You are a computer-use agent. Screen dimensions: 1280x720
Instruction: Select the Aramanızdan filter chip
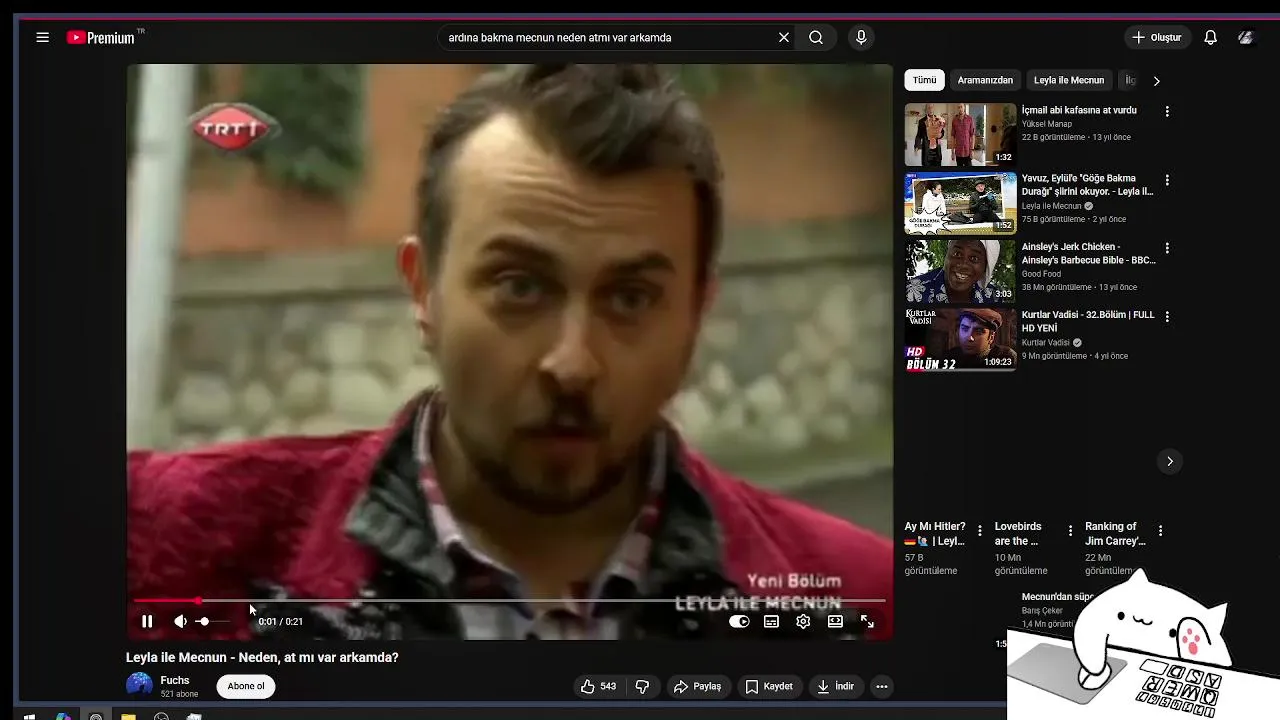[985, 80]
